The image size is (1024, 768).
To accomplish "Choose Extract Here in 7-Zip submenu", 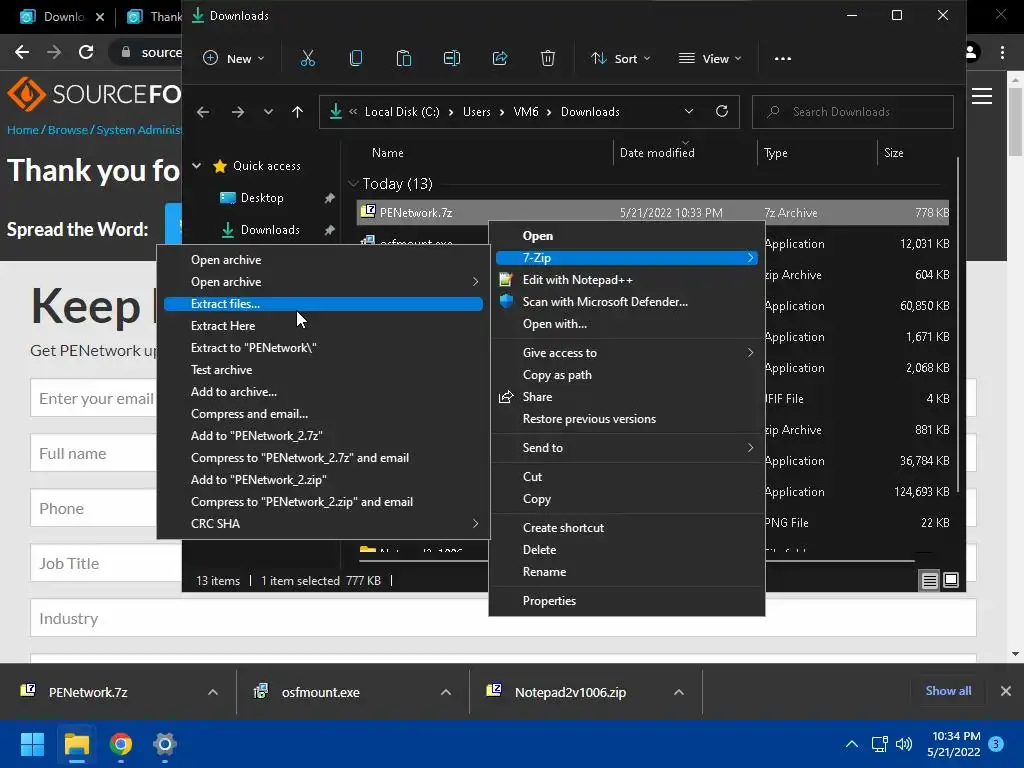I will [323, 326].
